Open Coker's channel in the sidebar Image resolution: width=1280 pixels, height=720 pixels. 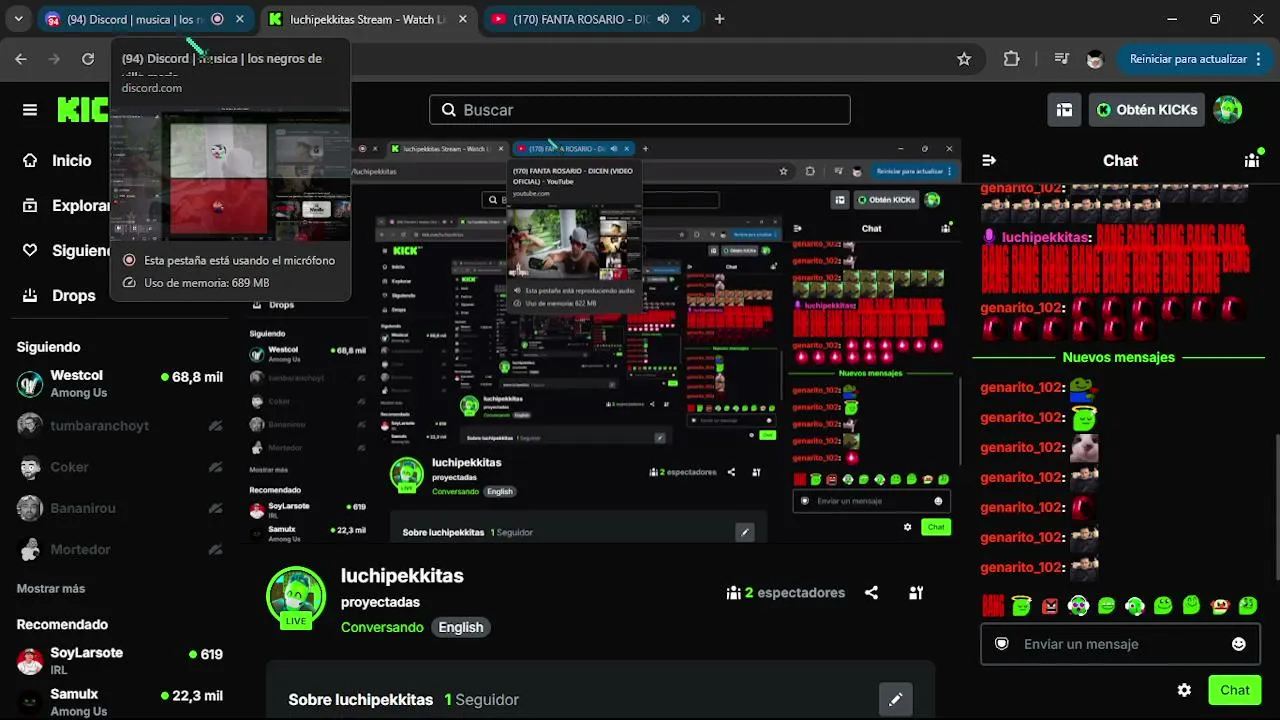(x=120, y=467)
